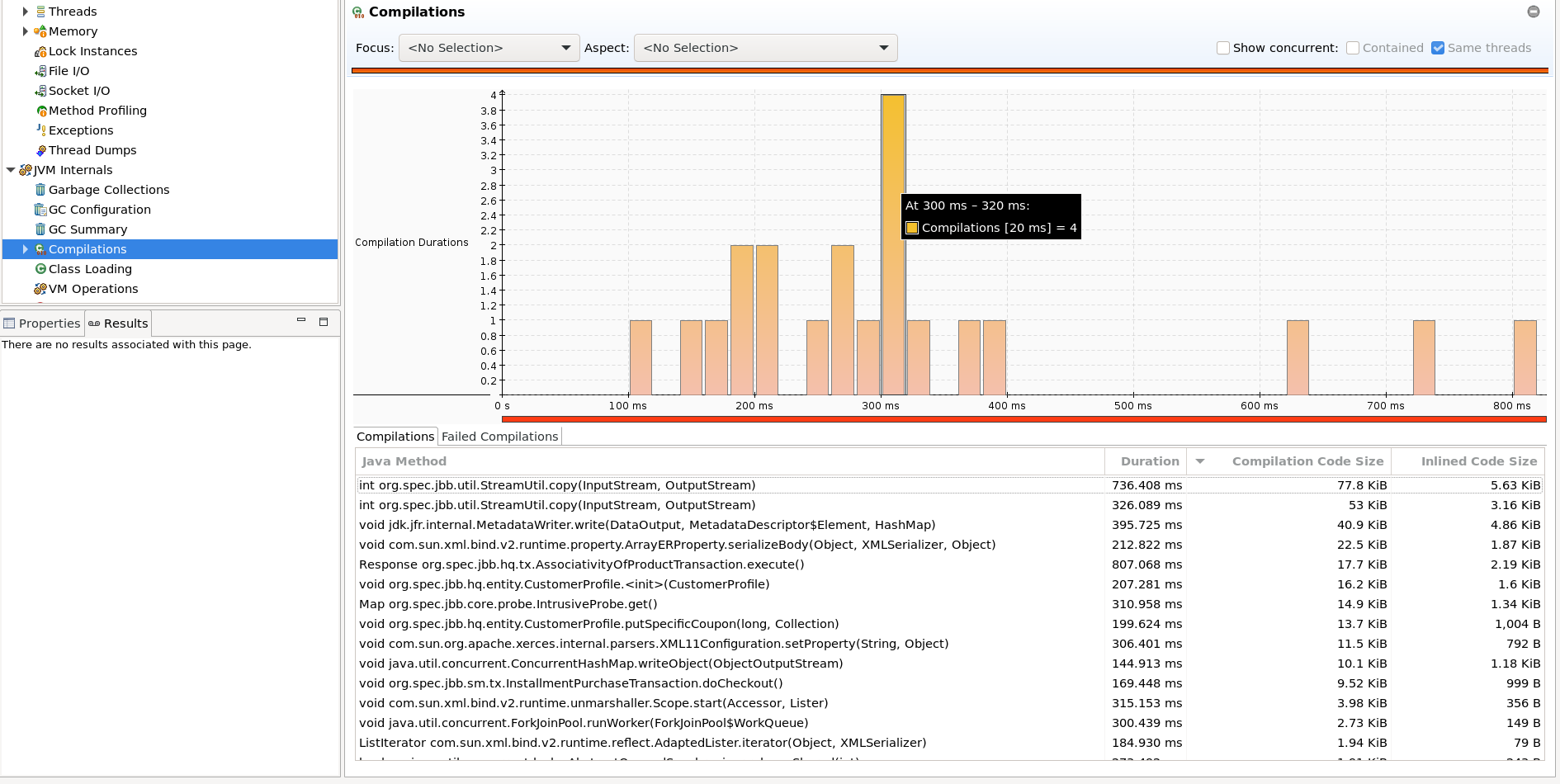Click the Garbage Collections icon

pyautogui.click(x=40, y=190)
